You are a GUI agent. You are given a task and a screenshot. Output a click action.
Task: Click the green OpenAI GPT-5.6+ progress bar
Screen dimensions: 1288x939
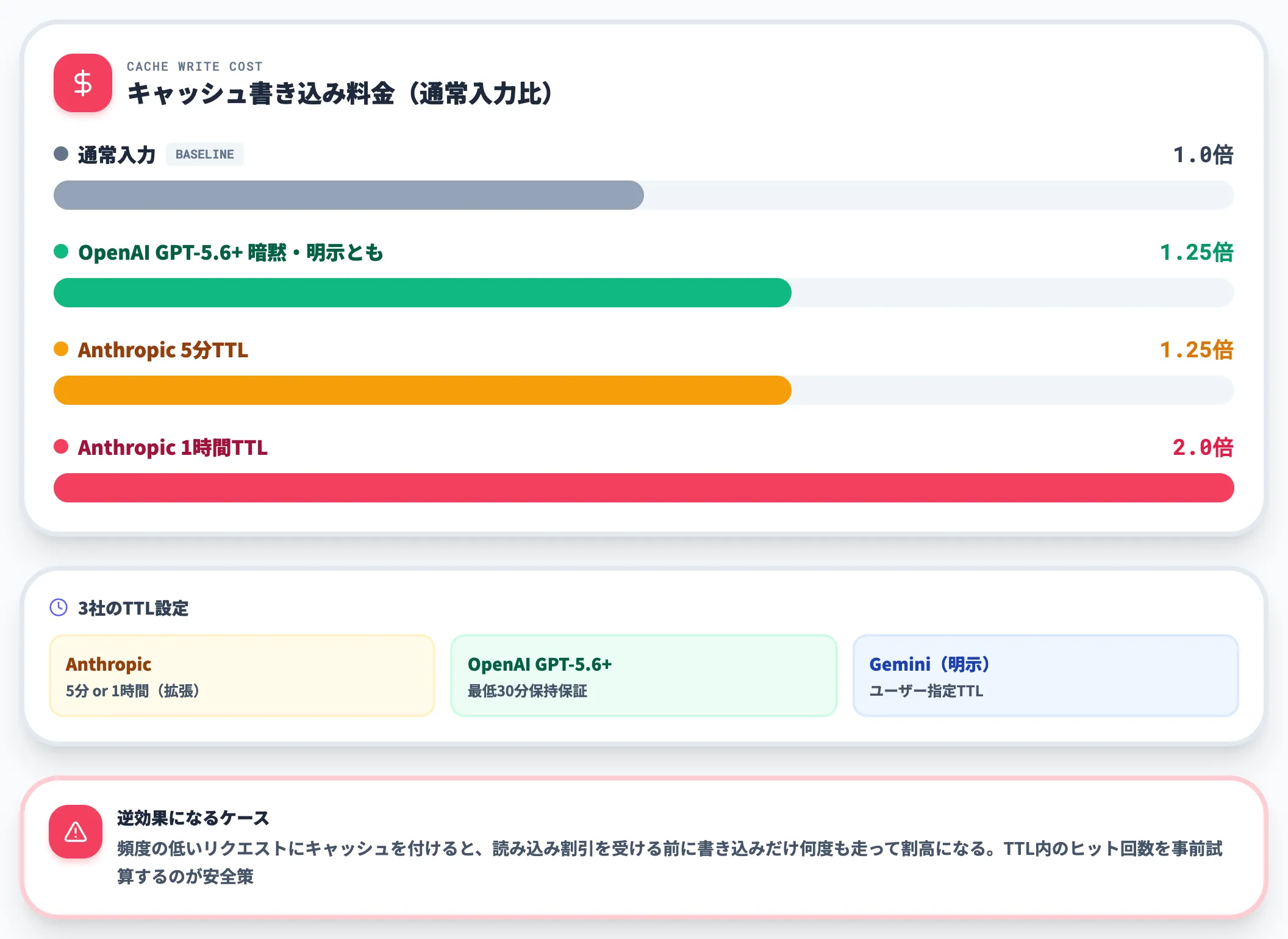click(423, 293)
